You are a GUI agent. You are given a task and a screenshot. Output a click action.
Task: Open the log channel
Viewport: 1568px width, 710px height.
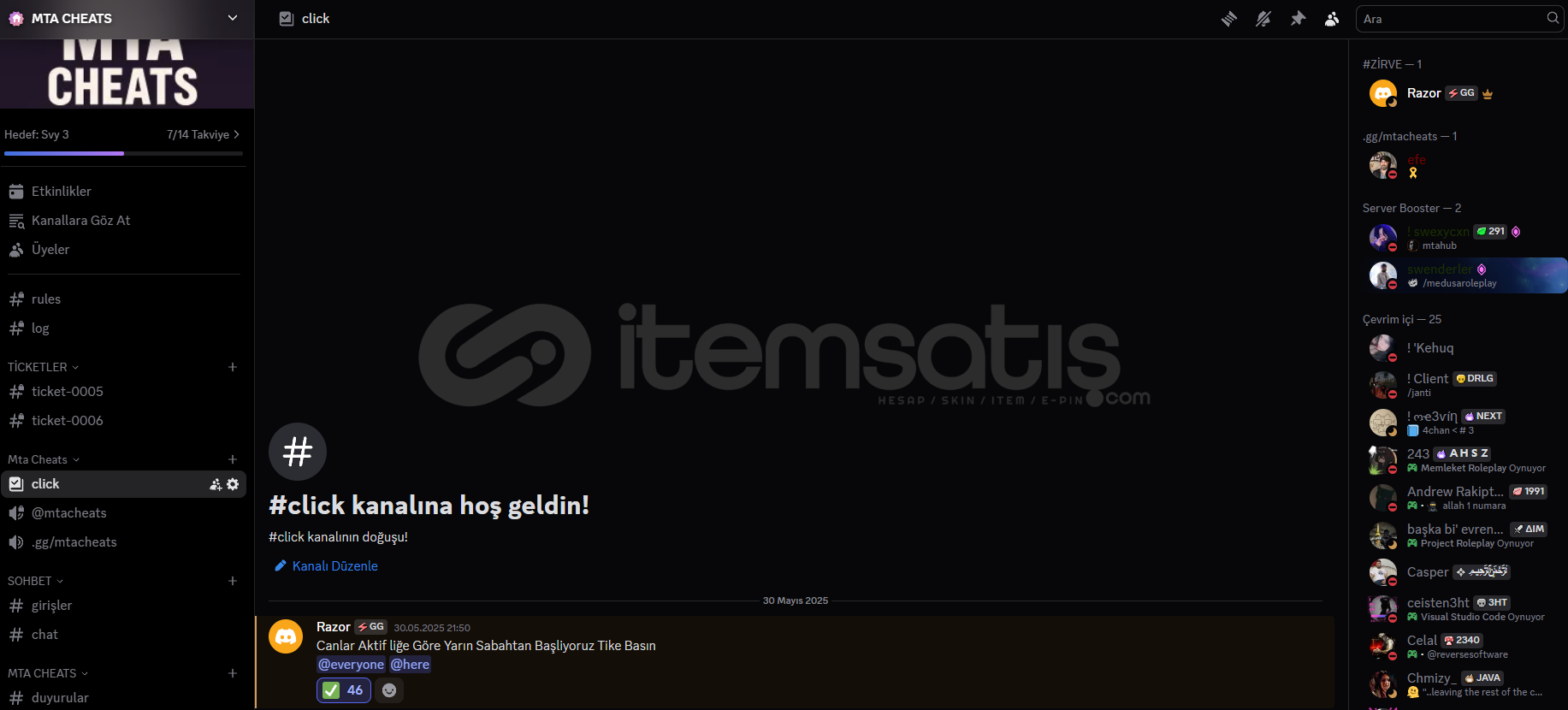click(123, 328)
